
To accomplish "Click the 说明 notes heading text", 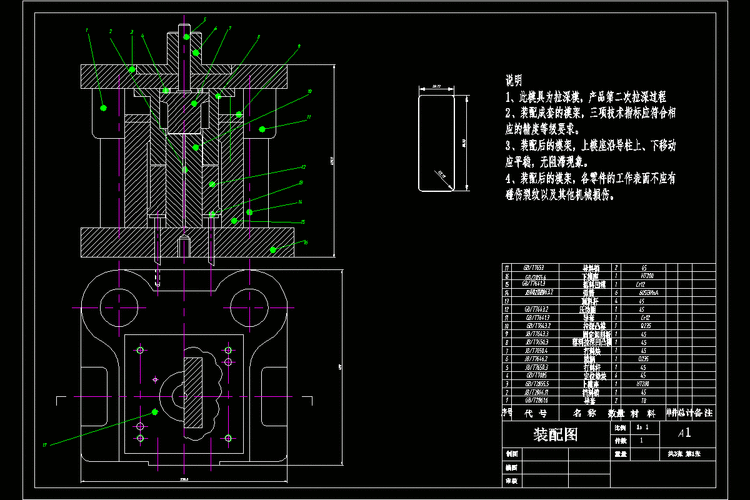I will click(513, 80).
